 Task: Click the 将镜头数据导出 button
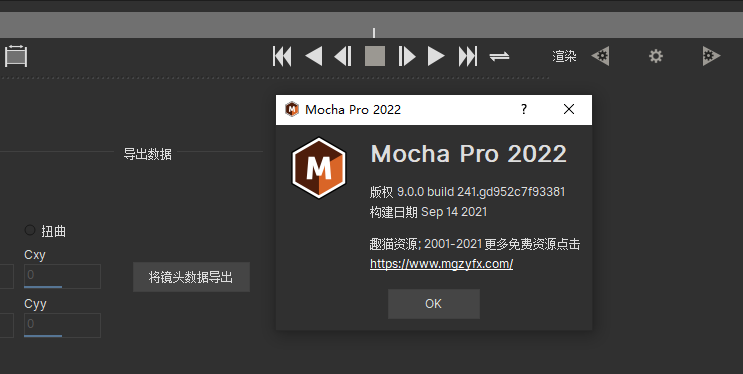click(191, 277)
